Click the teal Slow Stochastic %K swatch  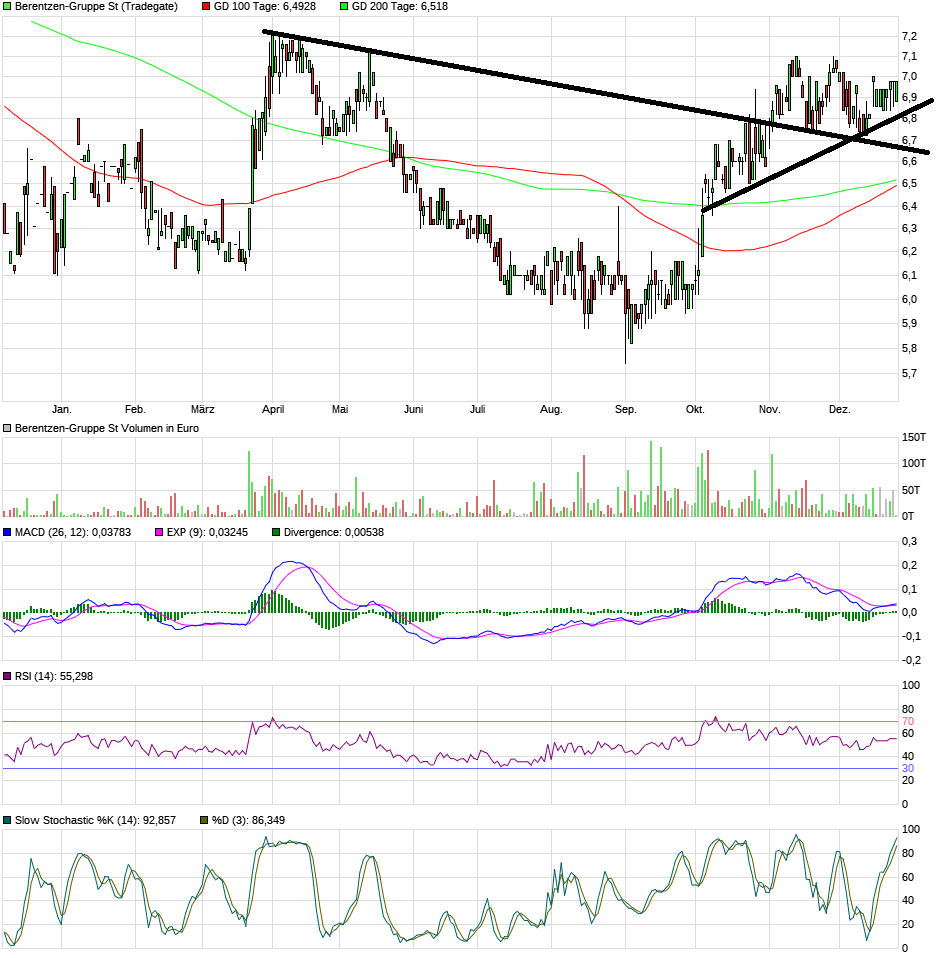tap(7, 820)
